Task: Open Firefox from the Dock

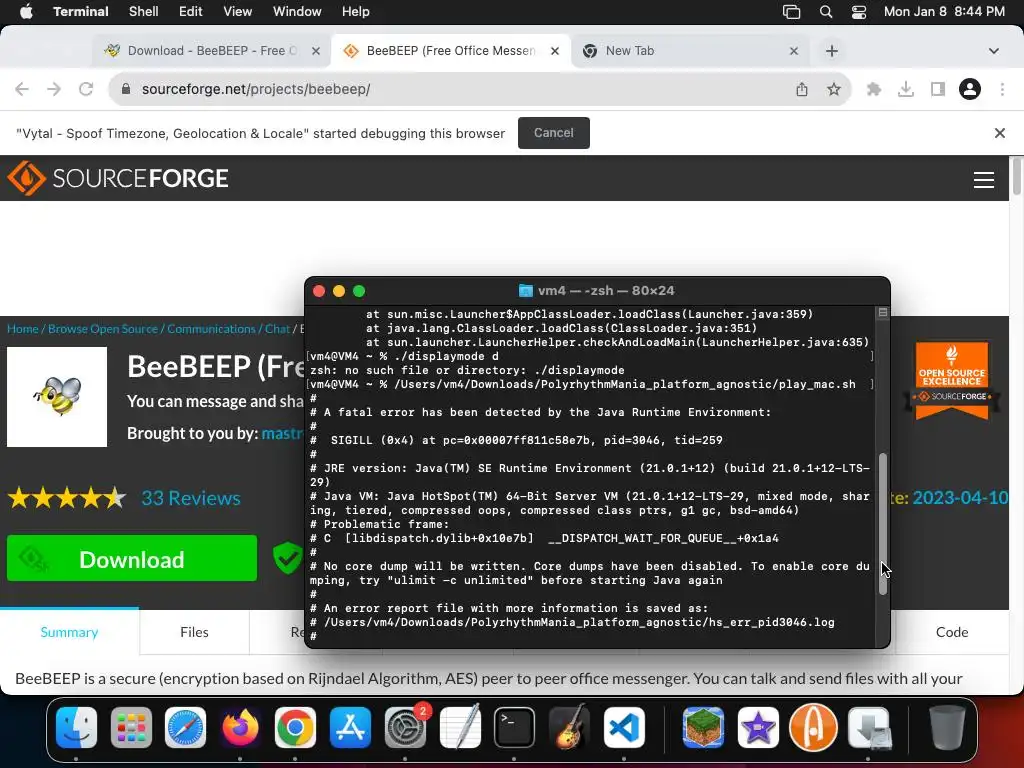Action: (x=240, y=727)
